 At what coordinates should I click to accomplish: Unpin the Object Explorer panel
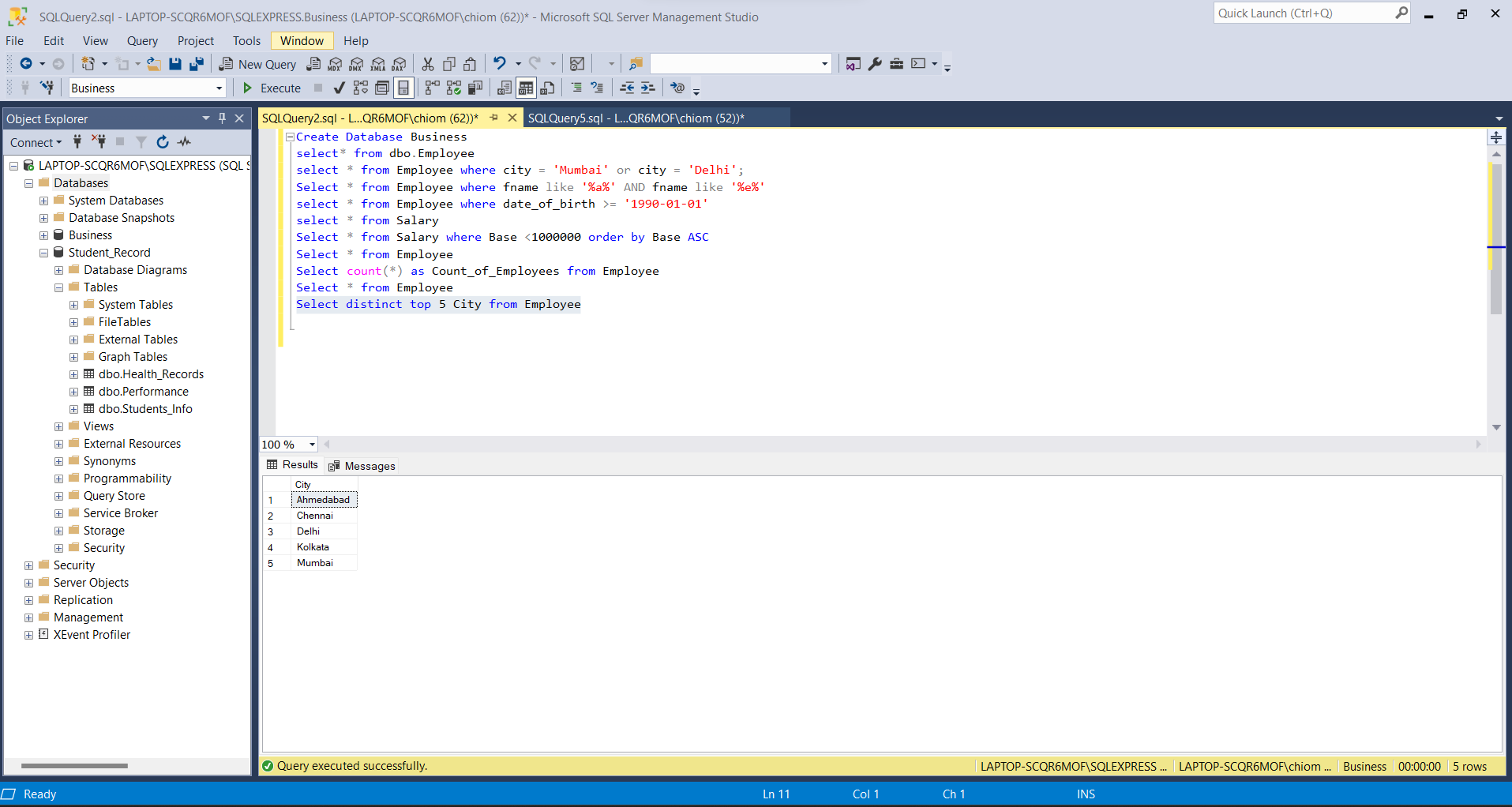click(x=222, y=118)
